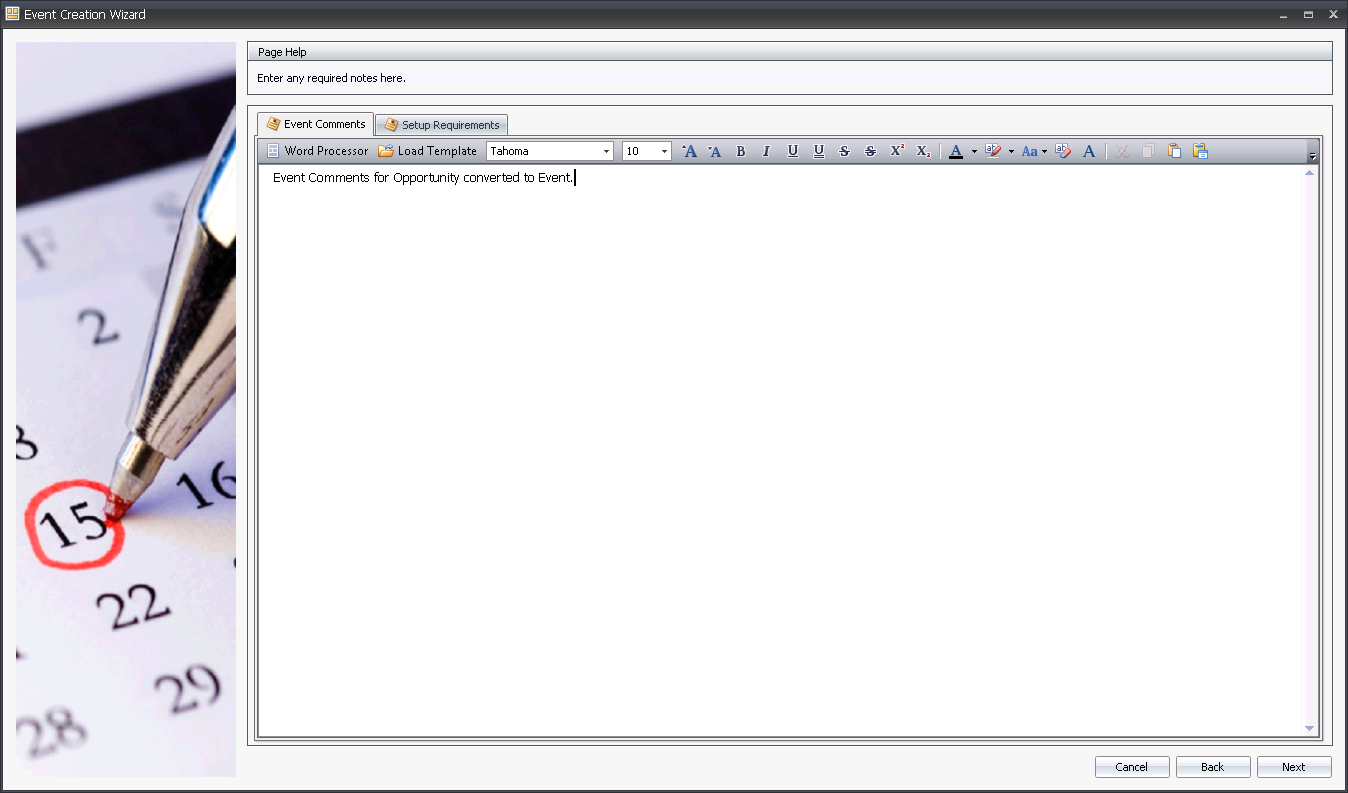Increase font size with grow font icon

click(x=689, y=151)
